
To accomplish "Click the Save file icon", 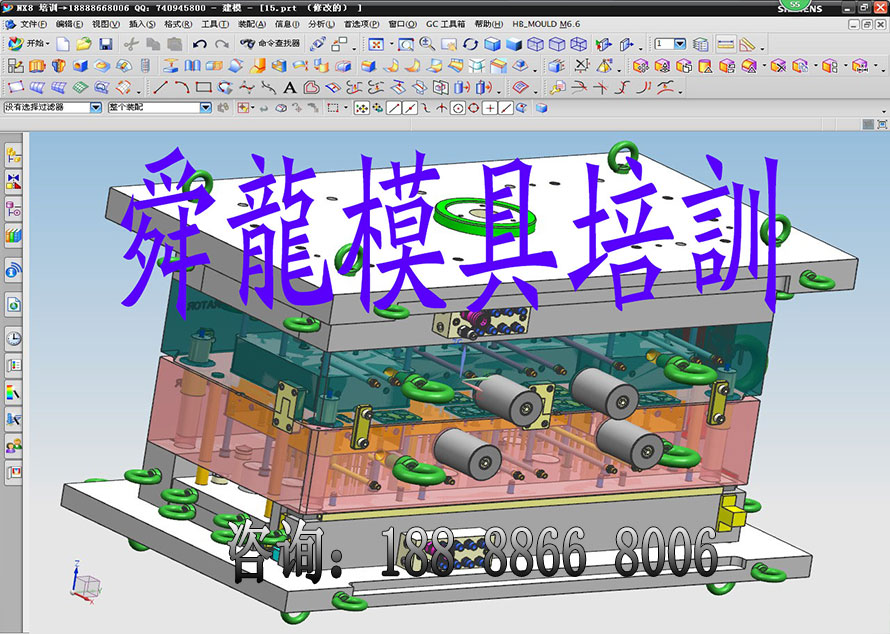I will tap(105, 44).
